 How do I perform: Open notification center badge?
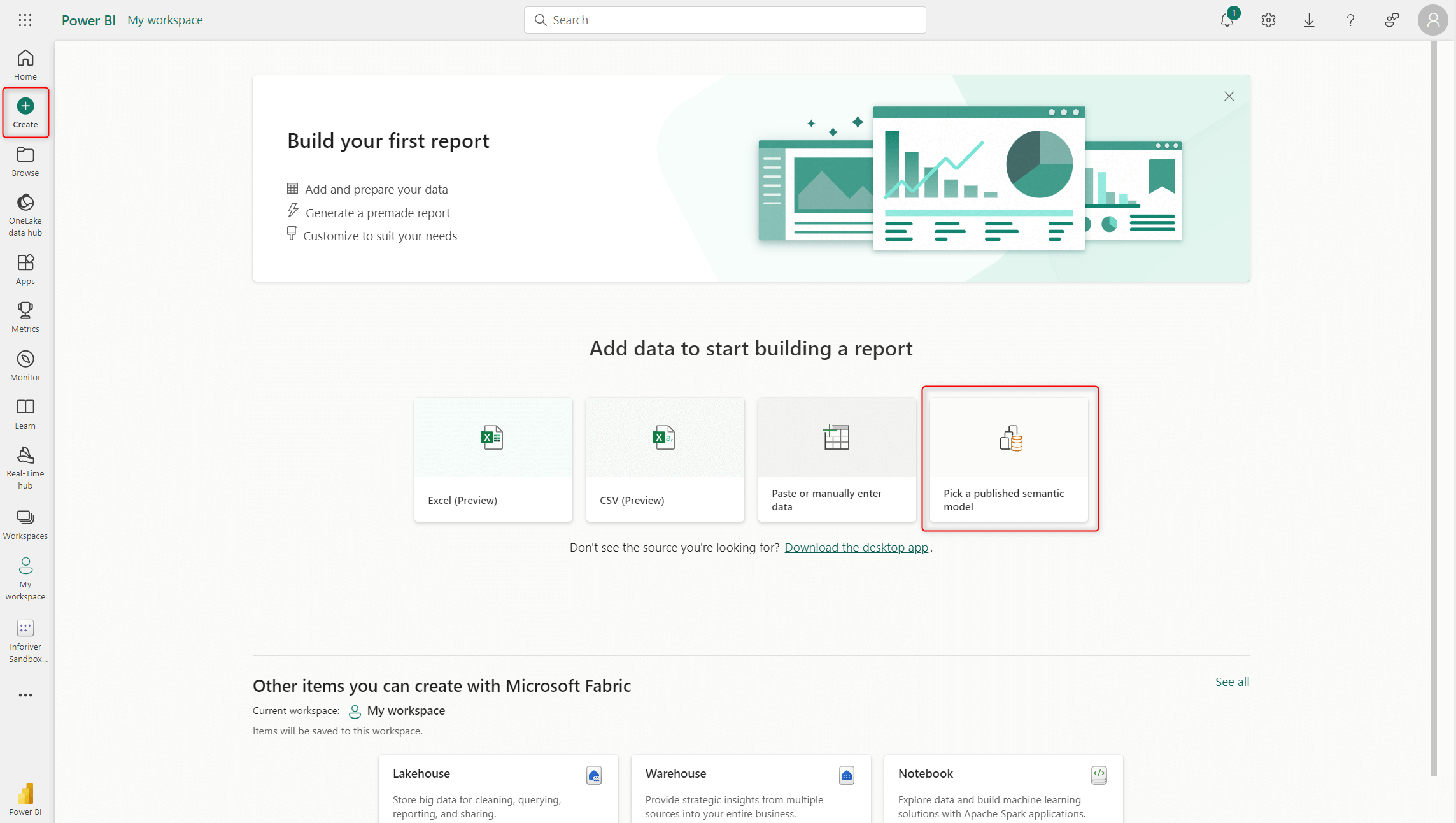[1227, 19]
